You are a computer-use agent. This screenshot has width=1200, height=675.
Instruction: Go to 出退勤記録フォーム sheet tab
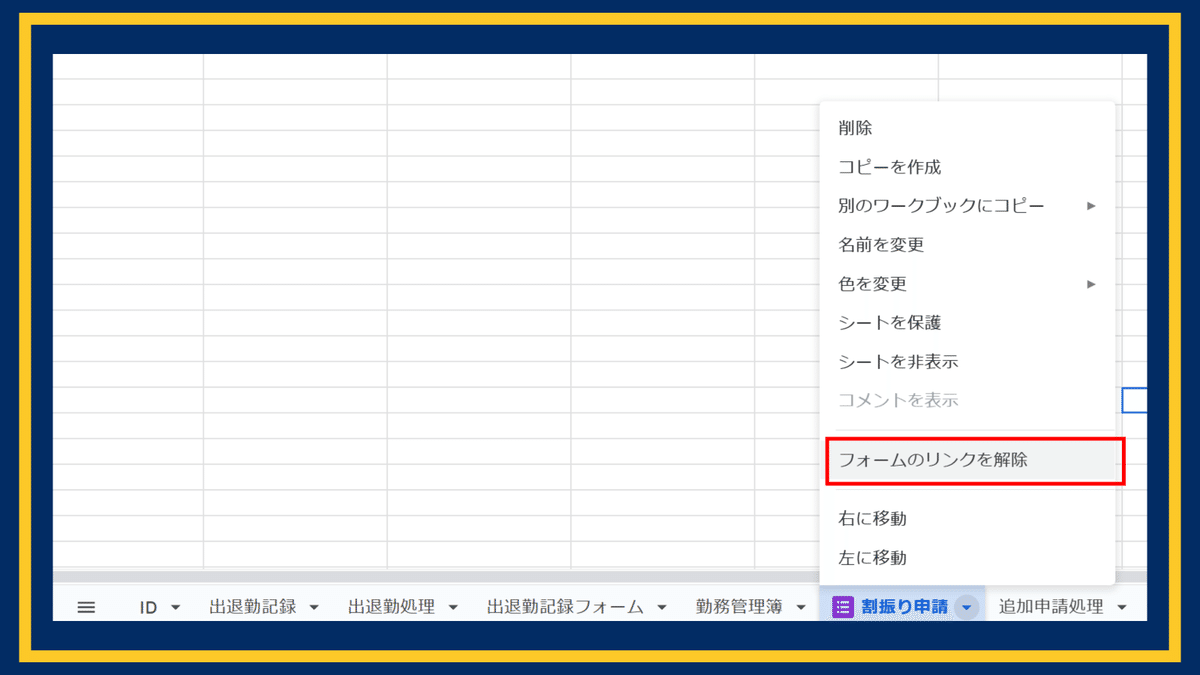tap(565, 607)
